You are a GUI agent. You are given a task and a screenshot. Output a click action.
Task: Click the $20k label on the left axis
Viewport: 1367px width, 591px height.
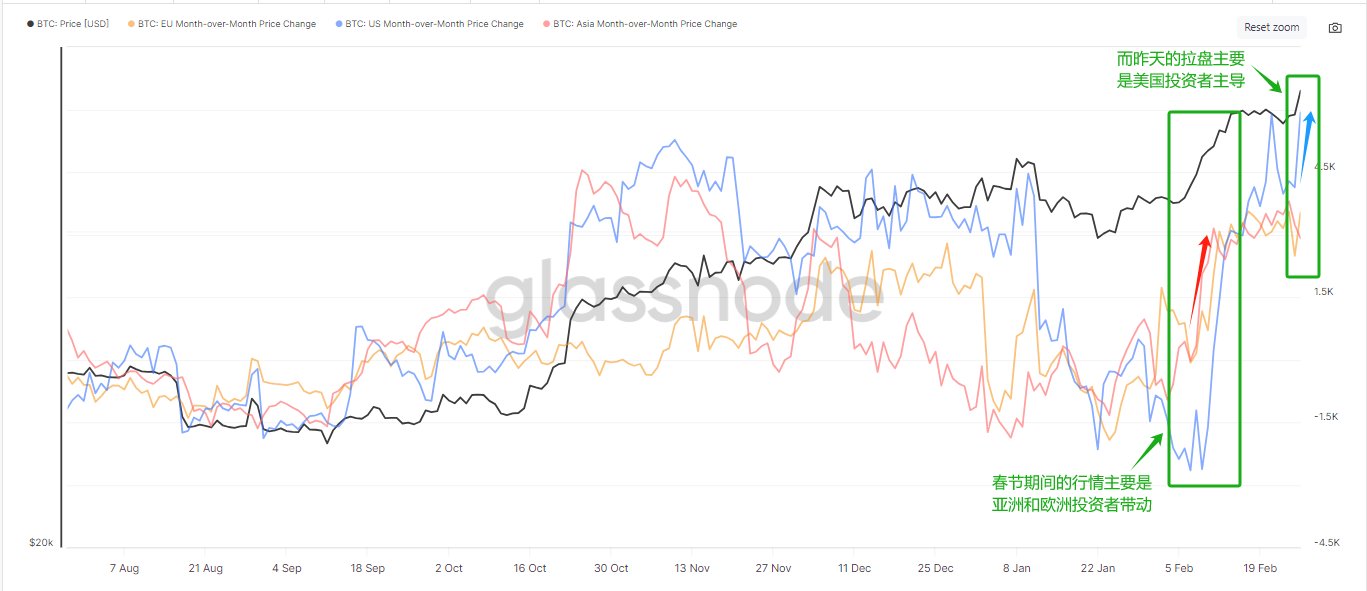coord(42,543)
